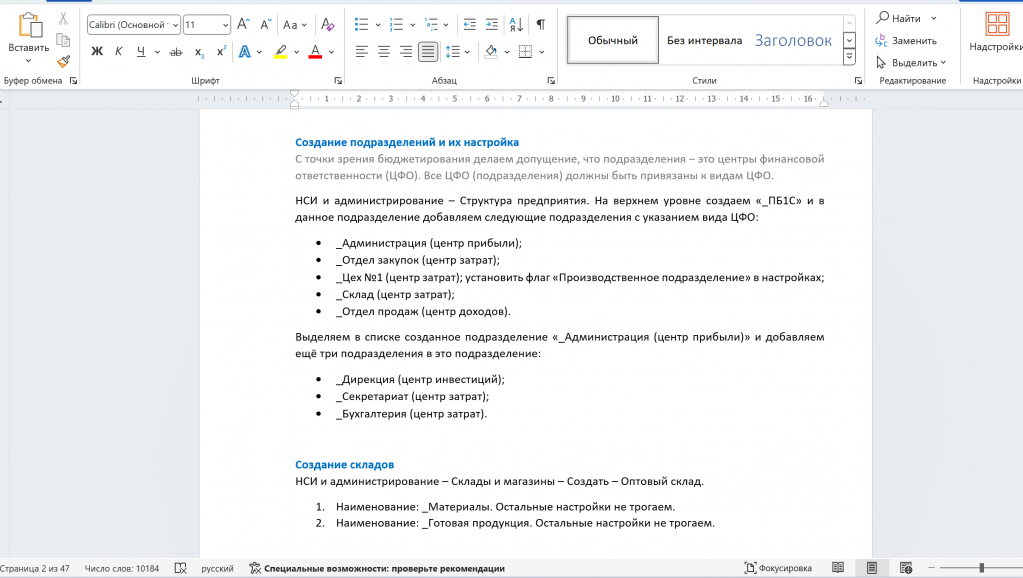Switch to Read Mode view
1023x578 pixels.
point(838,568)
